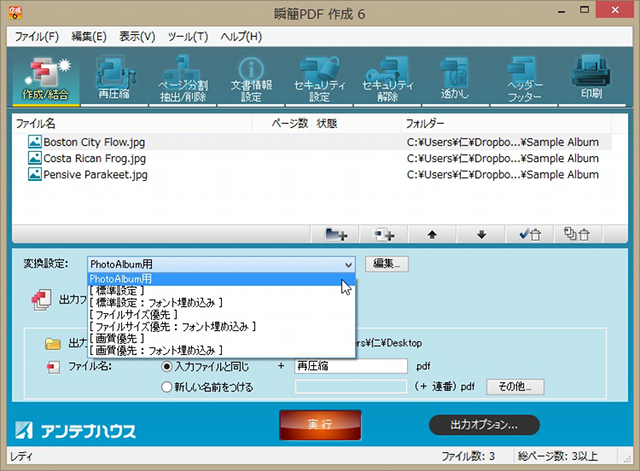Click the image icon beside Boston City Flow.jpg

click(35, 142)
